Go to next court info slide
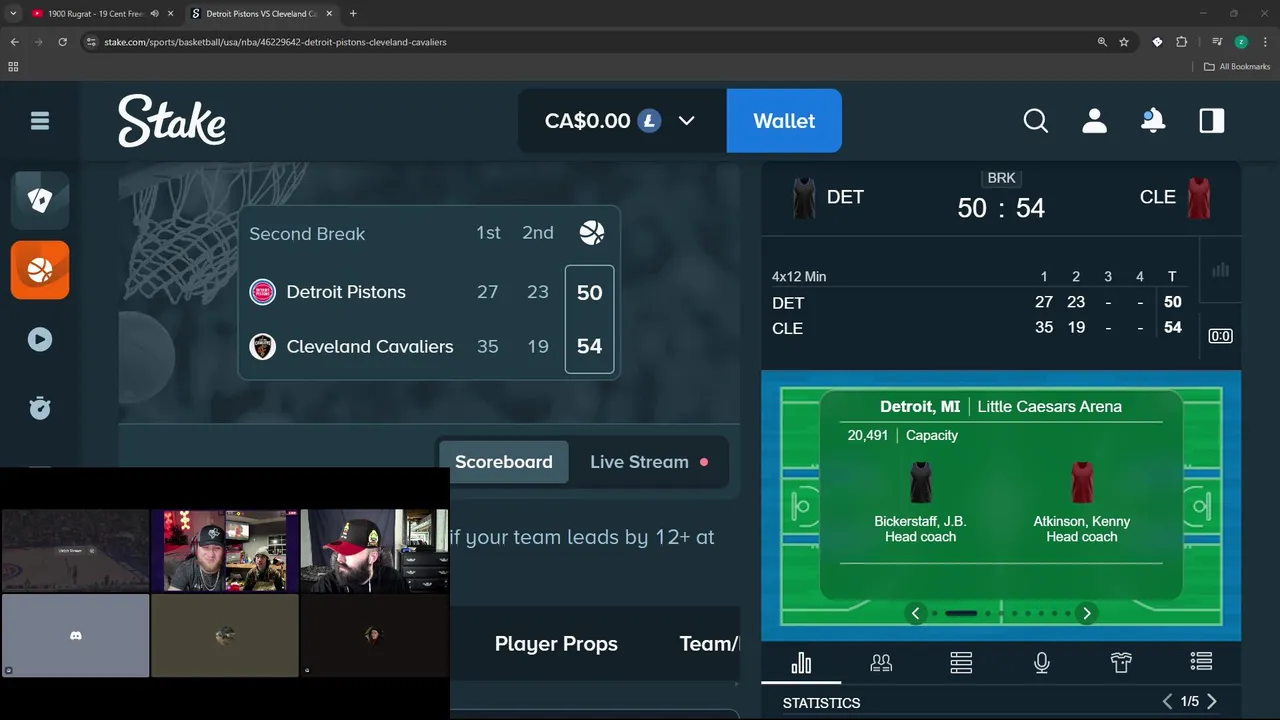This screenshot has width=1280, height=720. coord(1087,614)
